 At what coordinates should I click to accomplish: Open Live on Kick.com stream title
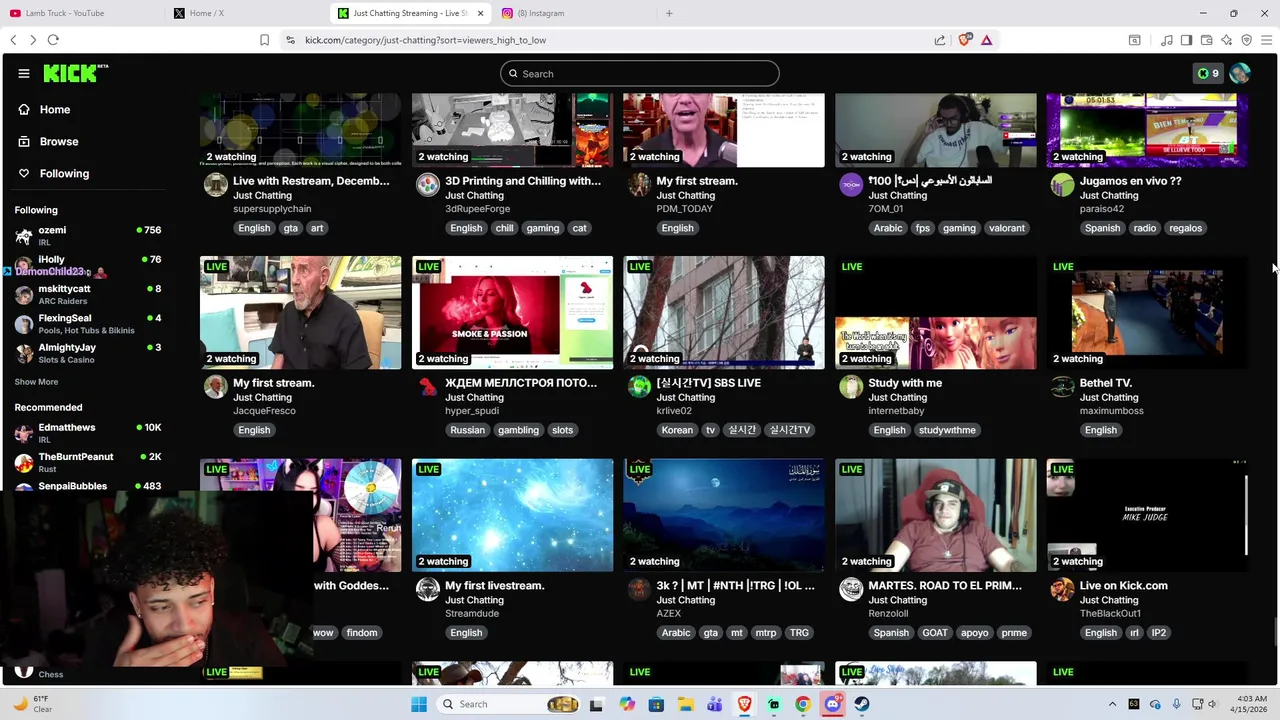pos(1123,586)
